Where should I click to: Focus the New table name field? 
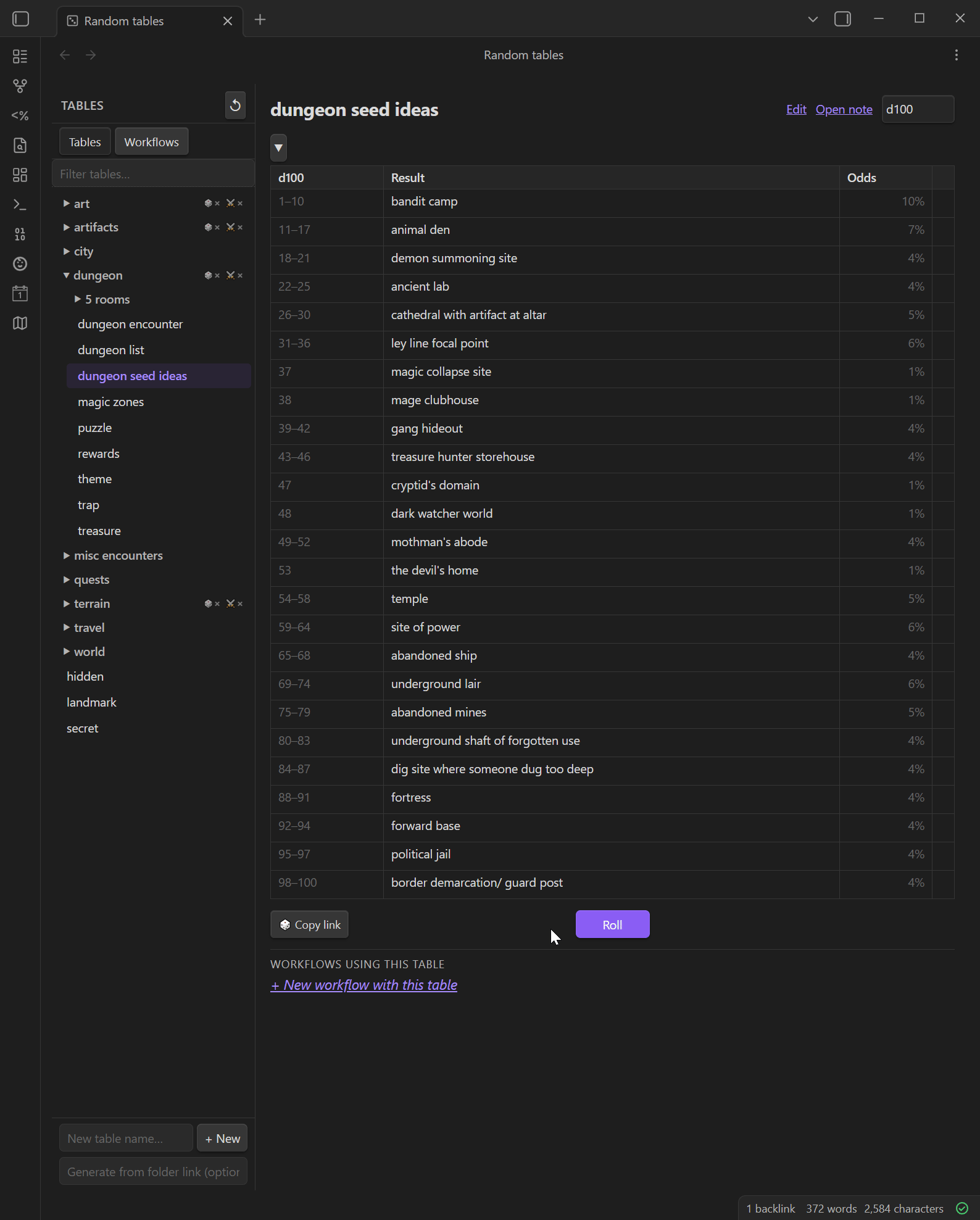point(126,1139)
